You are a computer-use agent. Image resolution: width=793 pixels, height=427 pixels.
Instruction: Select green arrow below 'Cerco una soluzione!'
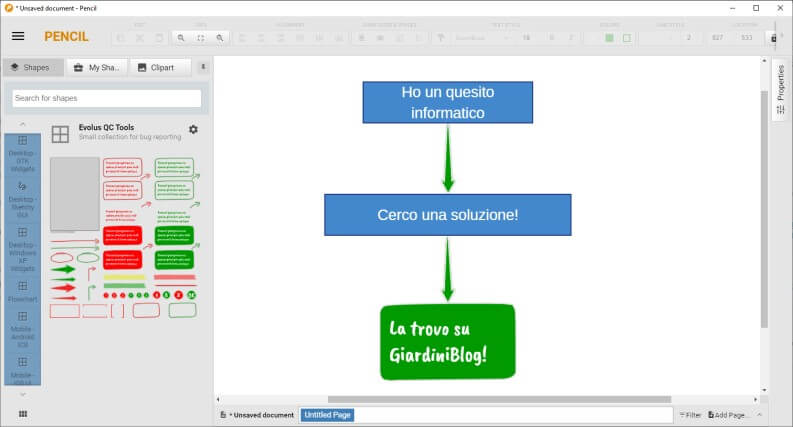[x=448, y=270]
